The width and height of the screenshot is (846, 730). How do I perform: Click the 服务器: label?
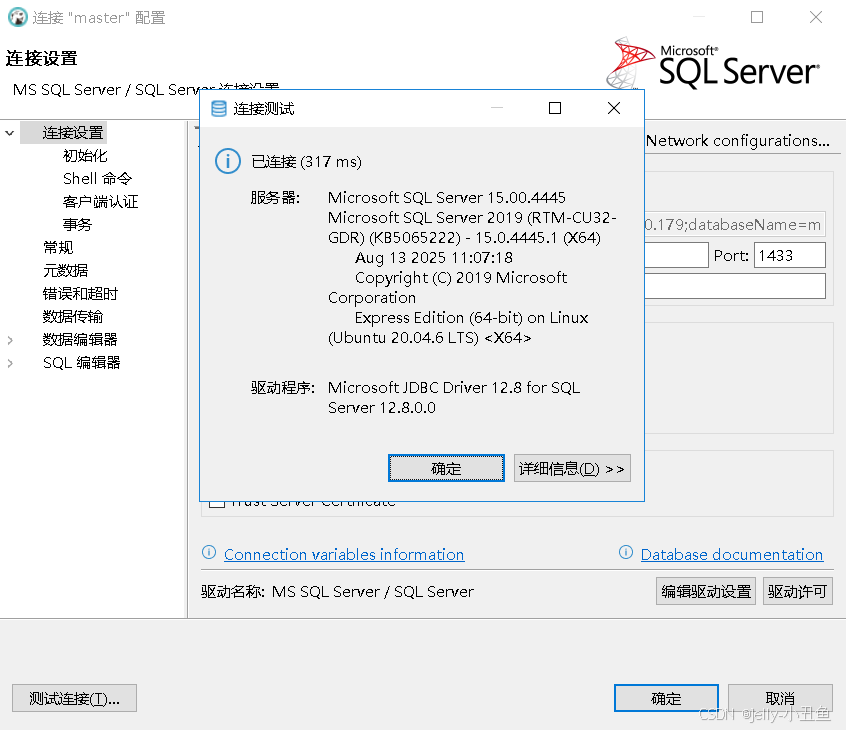click(275, 197)
